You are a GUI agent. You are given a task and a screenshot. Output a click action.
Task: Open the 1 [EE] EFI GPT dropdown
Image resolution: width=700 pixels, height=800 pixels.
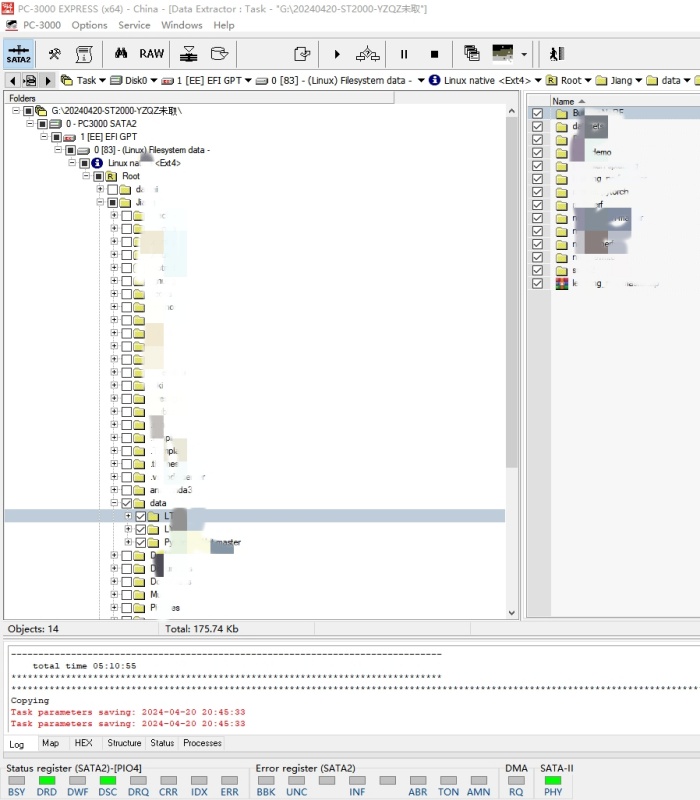pos(248,81)
